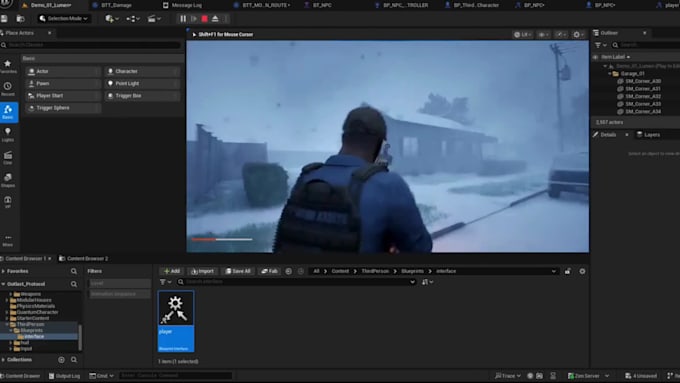Expand the Collections section
This screenshot has width=680, height=383.
click(3, 360)
